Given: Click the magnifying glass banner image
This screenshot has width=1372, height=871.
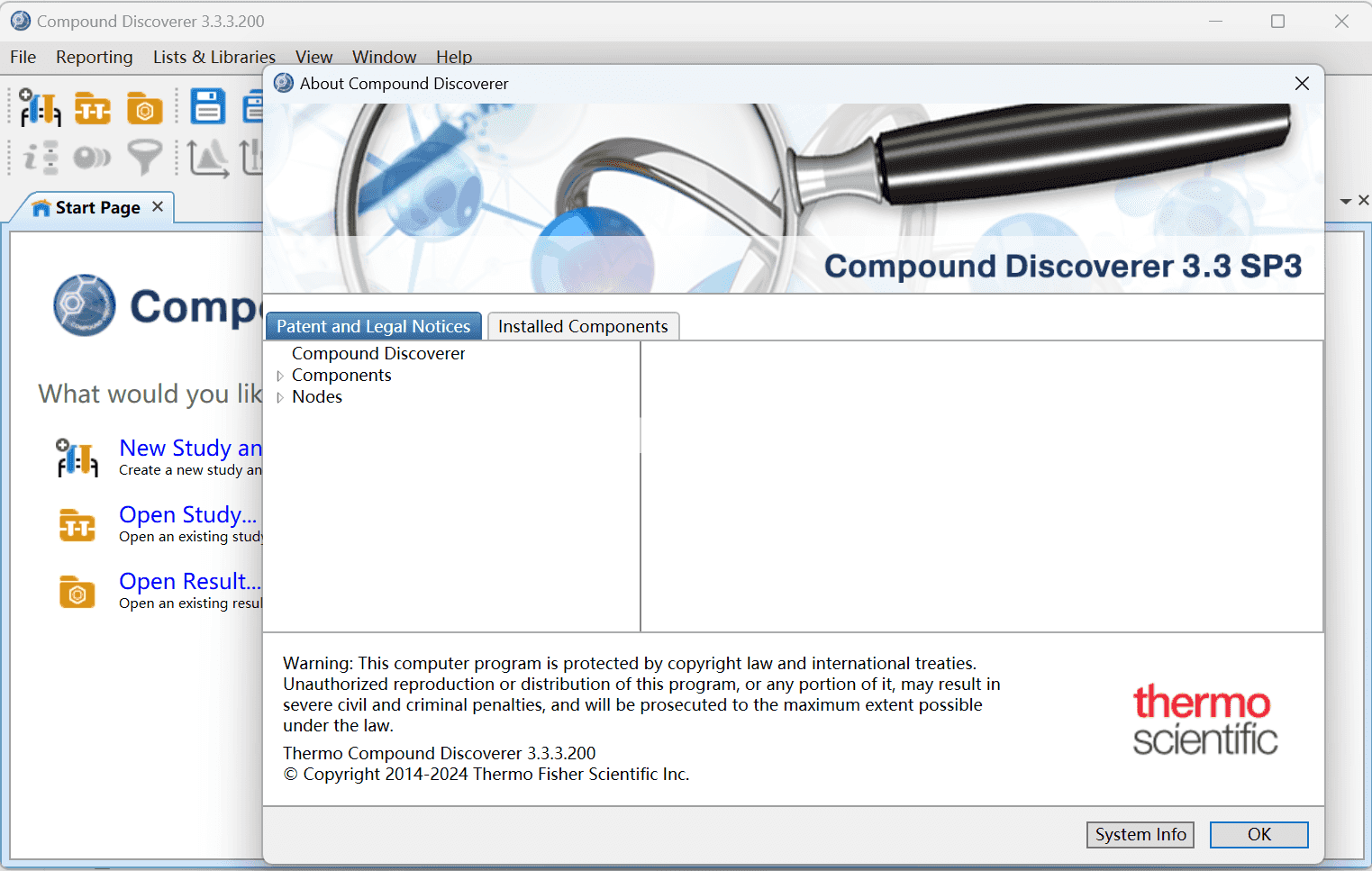Looking at the screenshot, I should (x=794, y=198).
